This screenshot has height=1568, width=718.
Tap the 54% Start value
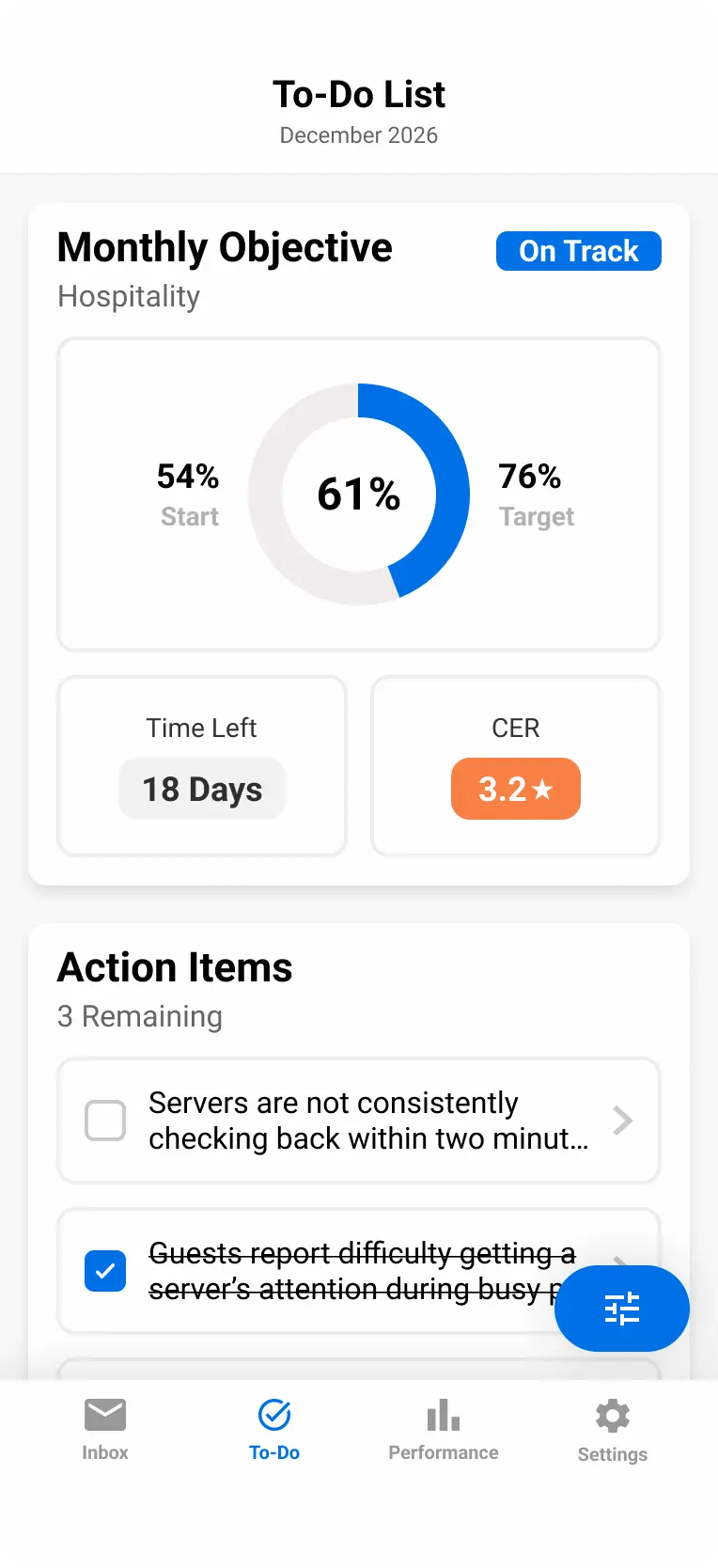coord(188,477)
